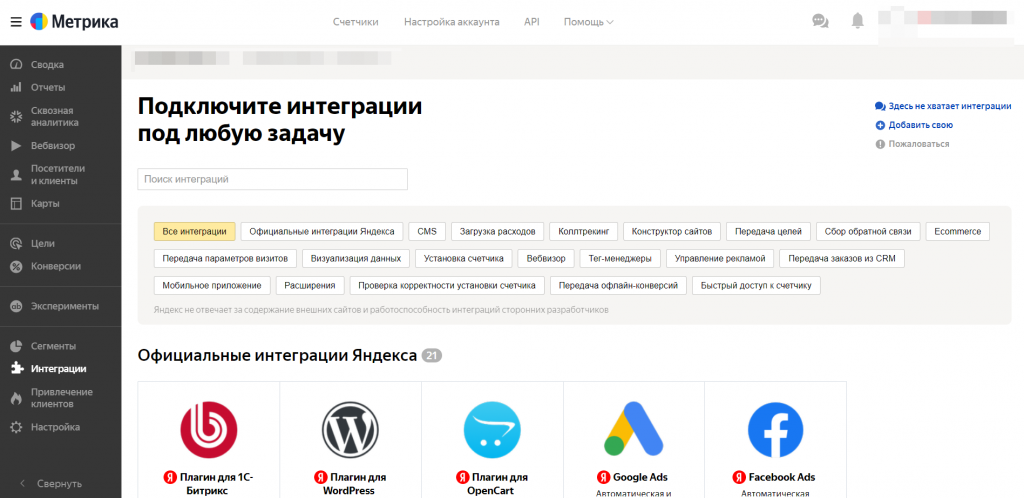
Task: Click the exclamation icon beside Пожаловаться
Action: (x=880, y=144)
